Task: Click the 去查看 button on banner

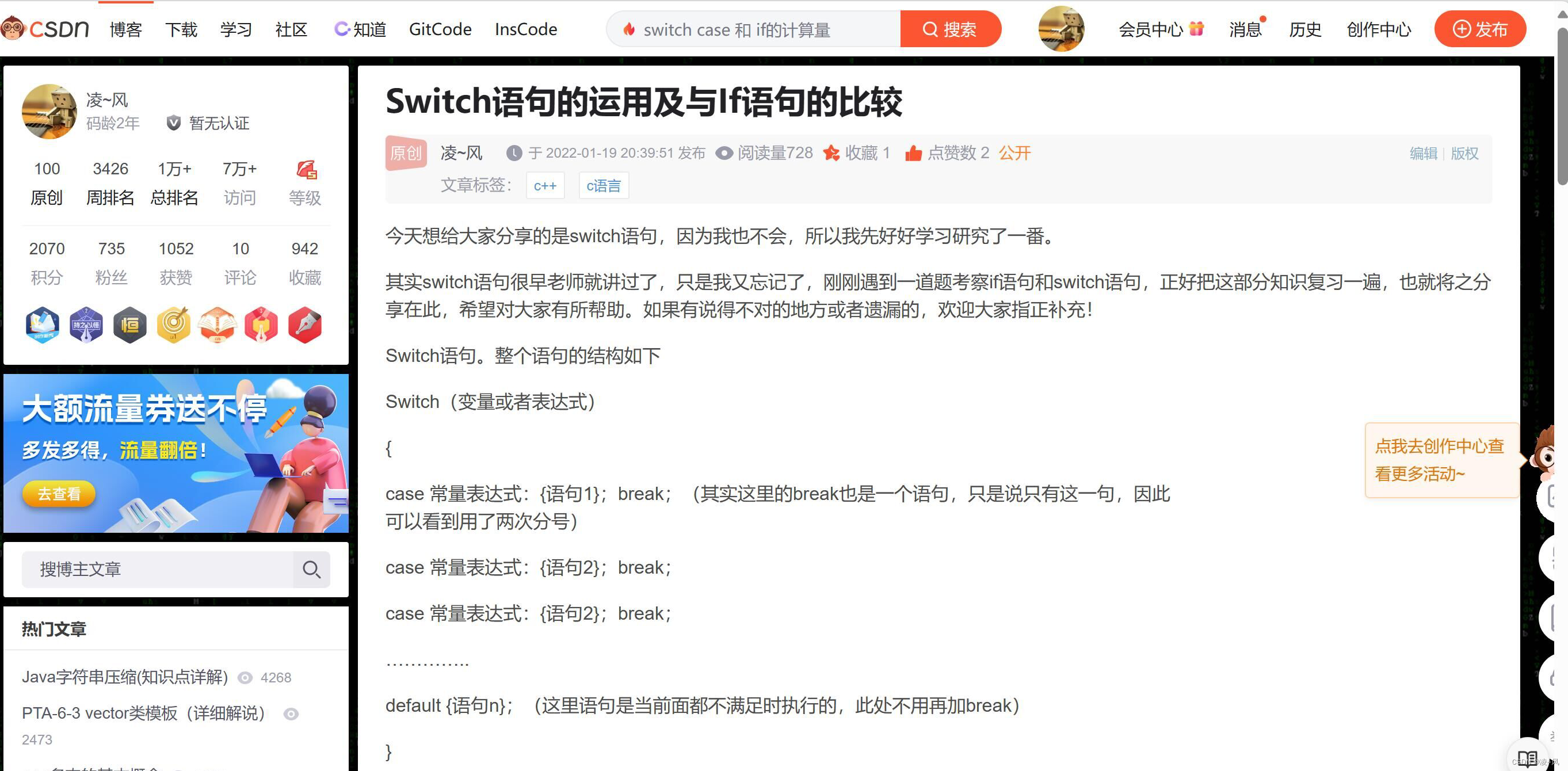Action: tap(59, 494)
